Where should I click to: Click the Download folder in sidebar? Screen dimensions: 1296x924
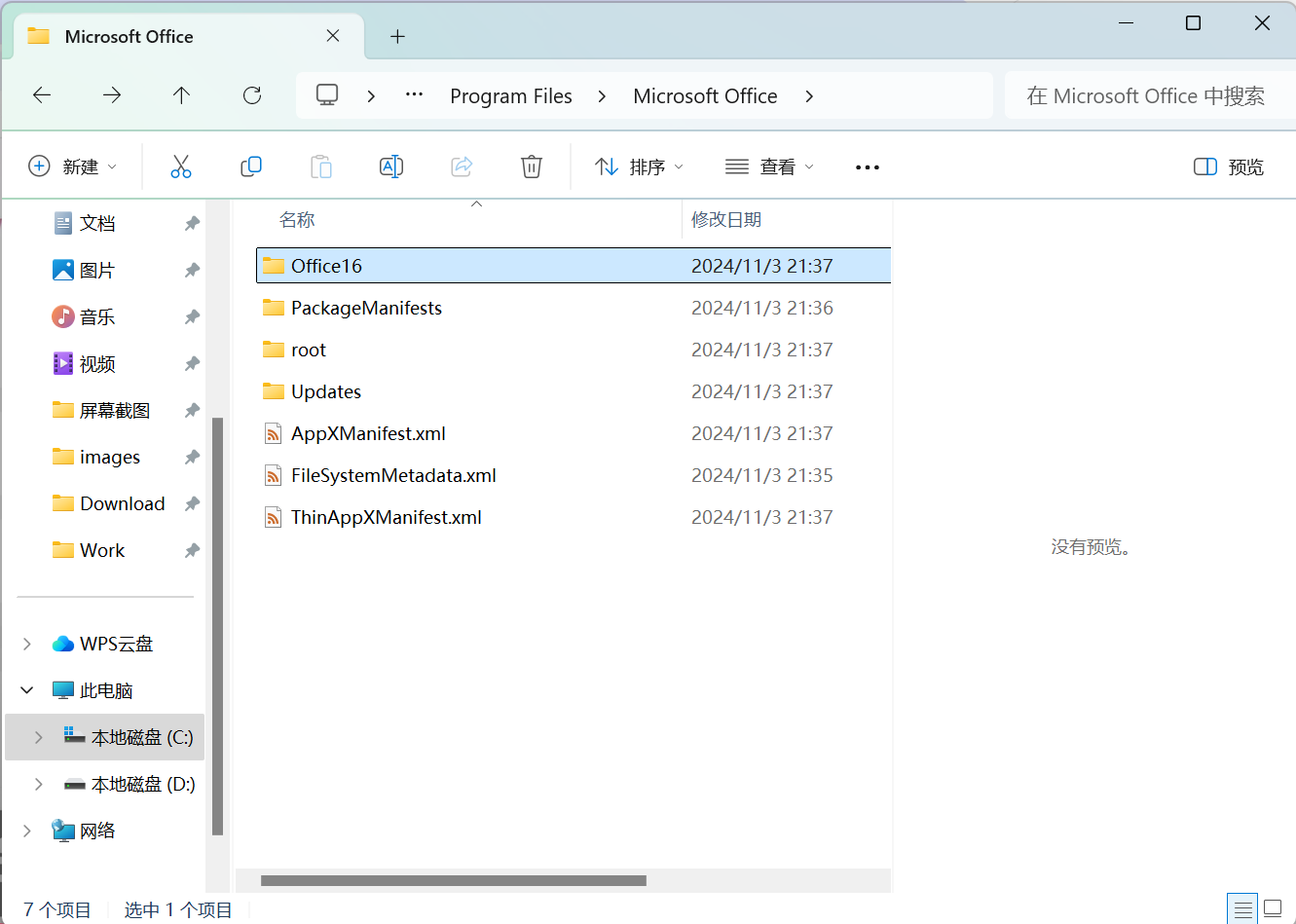click(x=123, y=503)
